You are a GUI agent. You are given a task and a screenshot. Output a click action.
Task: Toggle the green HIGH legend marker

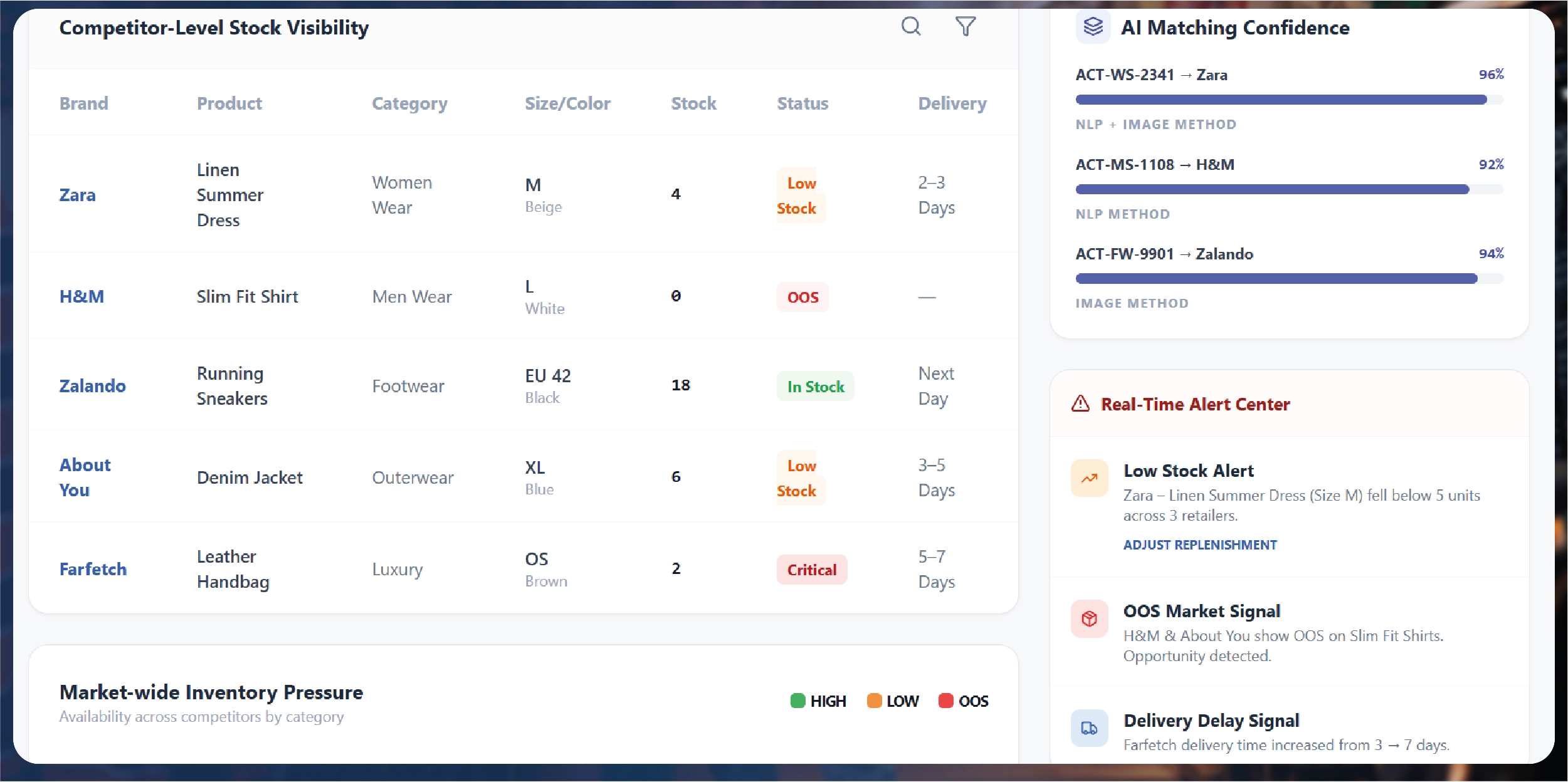pos(797,701)
